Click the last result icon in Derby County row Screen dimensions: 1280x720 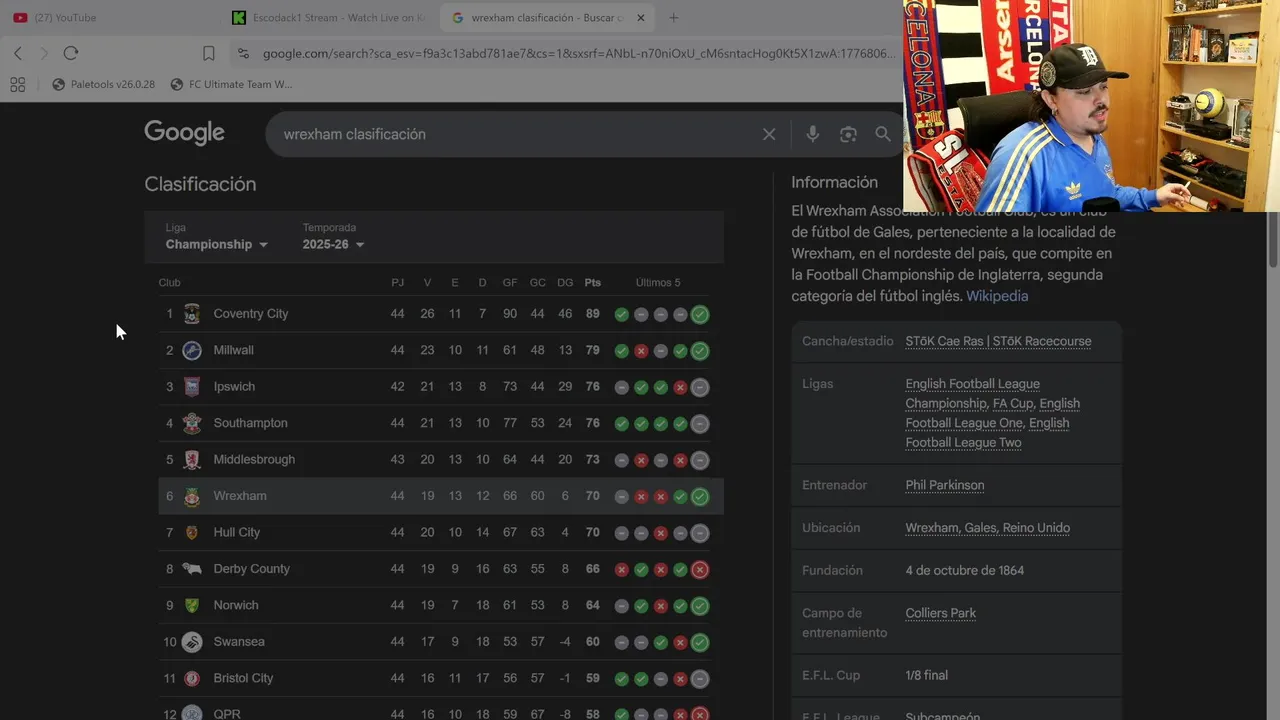(700, 570)
